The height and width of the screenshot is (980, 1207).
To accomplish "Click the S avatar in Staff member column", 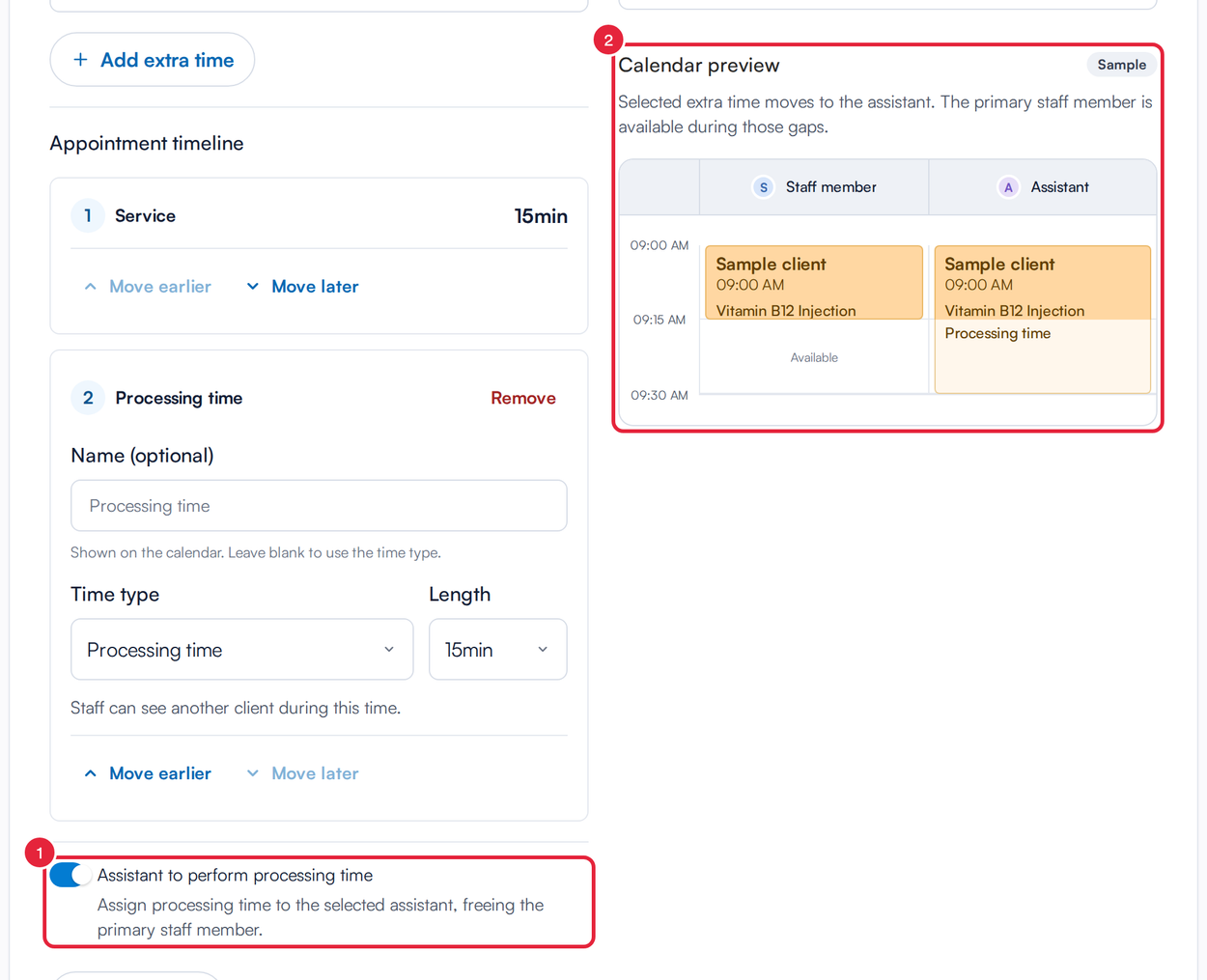I will click(764, 187).
